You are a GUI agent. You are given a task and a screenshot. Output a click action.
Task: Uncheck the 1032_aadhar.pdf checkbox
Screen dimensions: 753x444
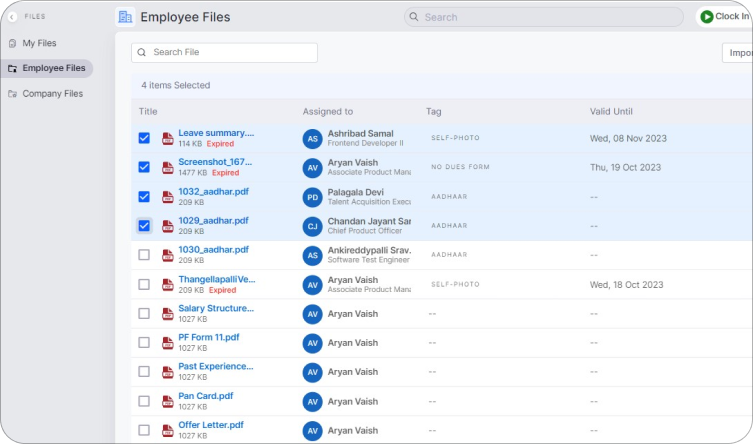click(144, 197)
